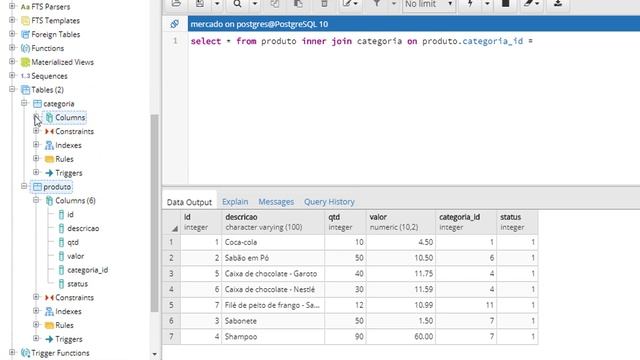The height and width of the screenshot is (360, 640).
Task: Click the Filter funnel icon
Action: click(x=377, y=4)
